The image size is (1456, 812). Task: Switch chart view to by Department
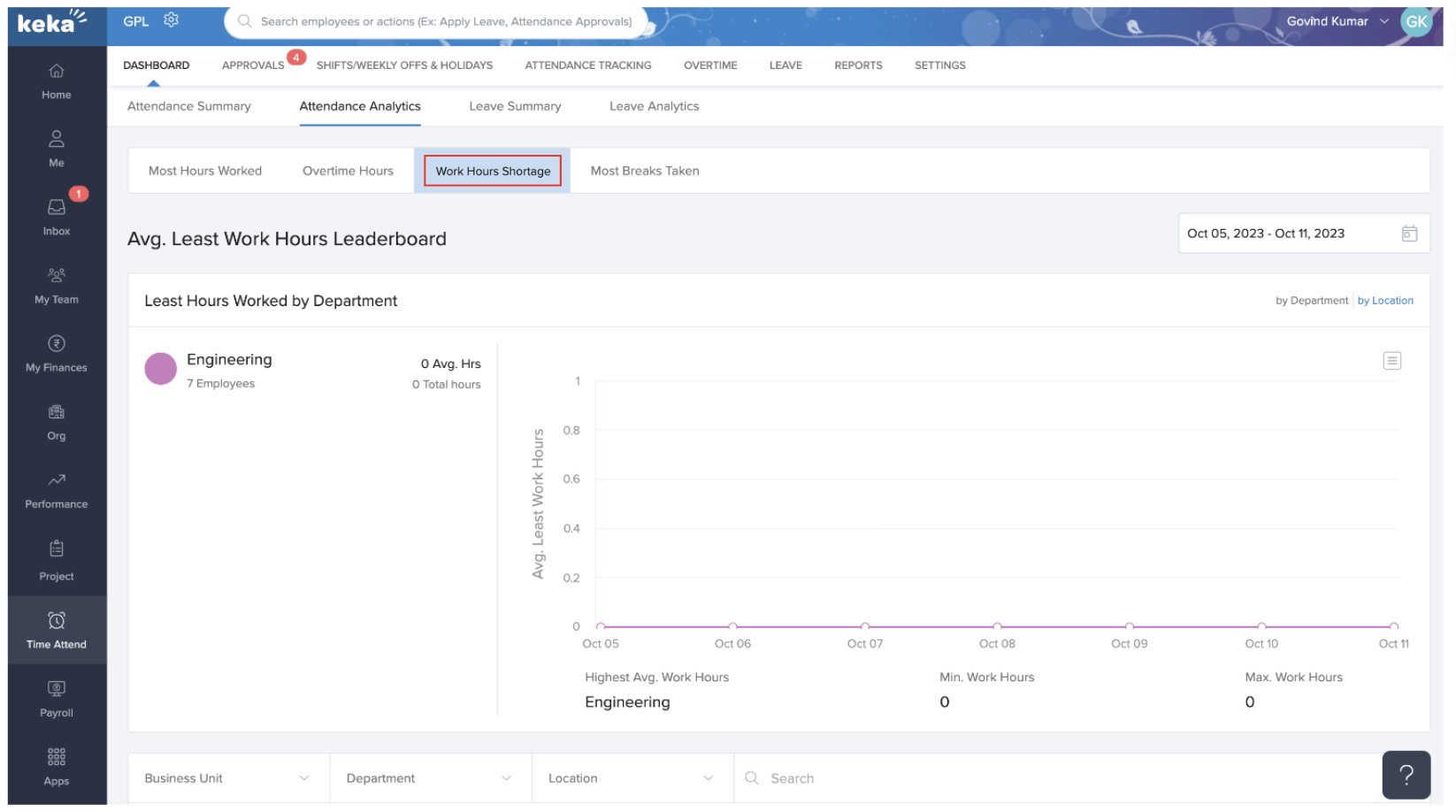1311,301
